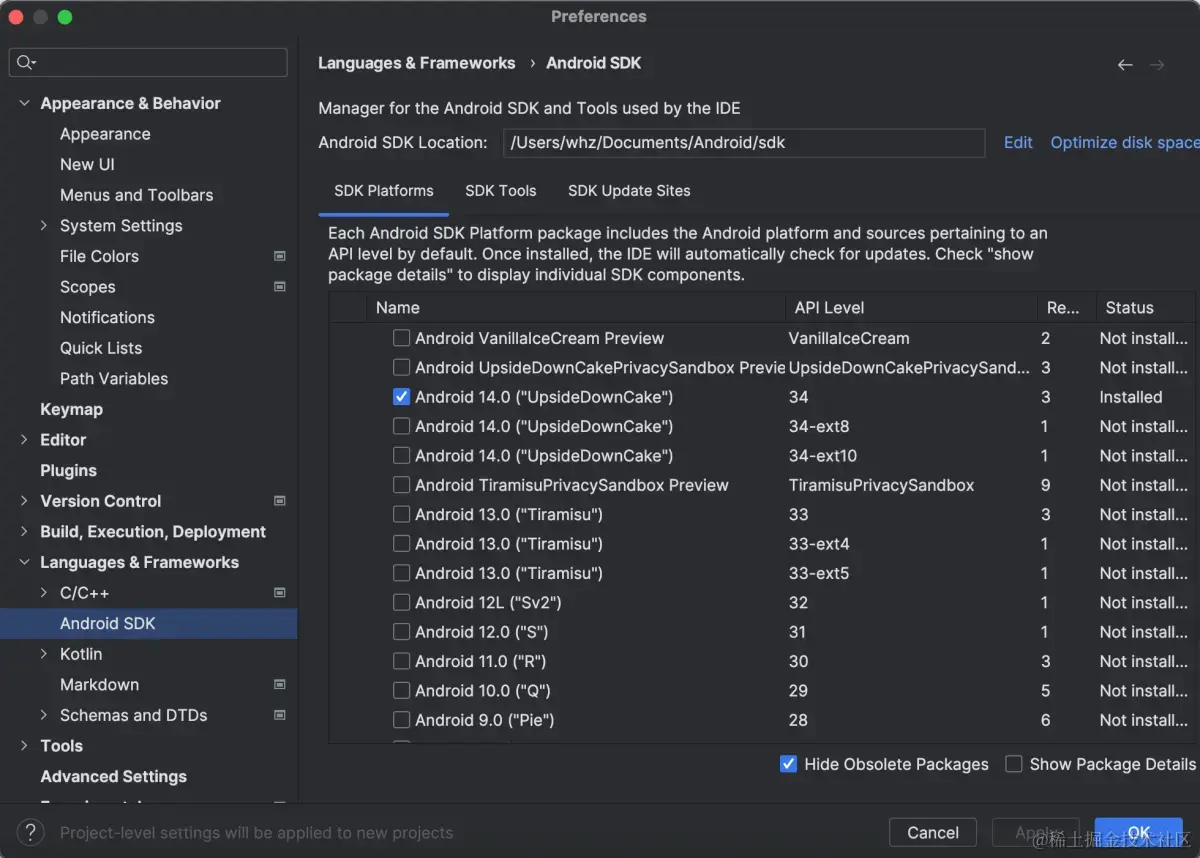Image resolution: width=1200 pixels, height=858 pixels.
Task: Click project-level icon beside Version Control
Action: pos(280,501)
